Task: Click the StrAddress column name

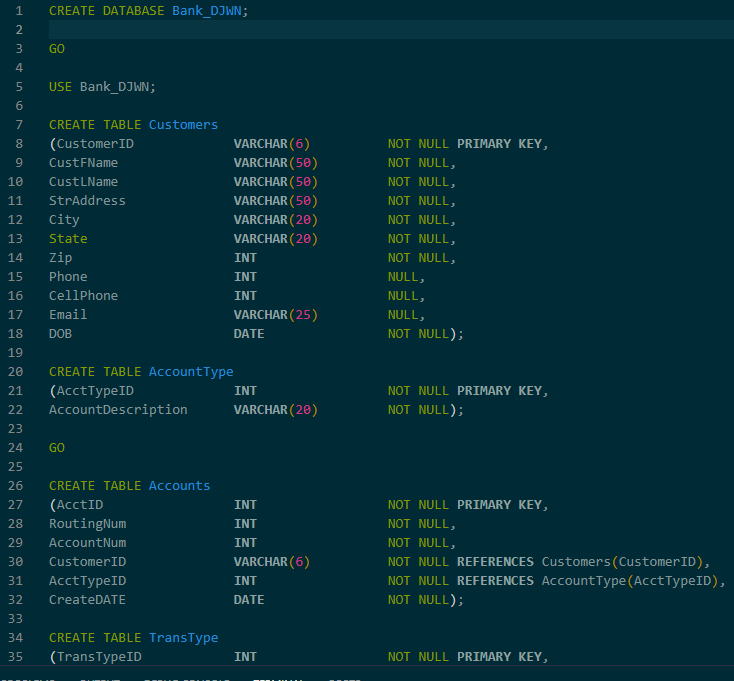Action: tap(87, 201)
